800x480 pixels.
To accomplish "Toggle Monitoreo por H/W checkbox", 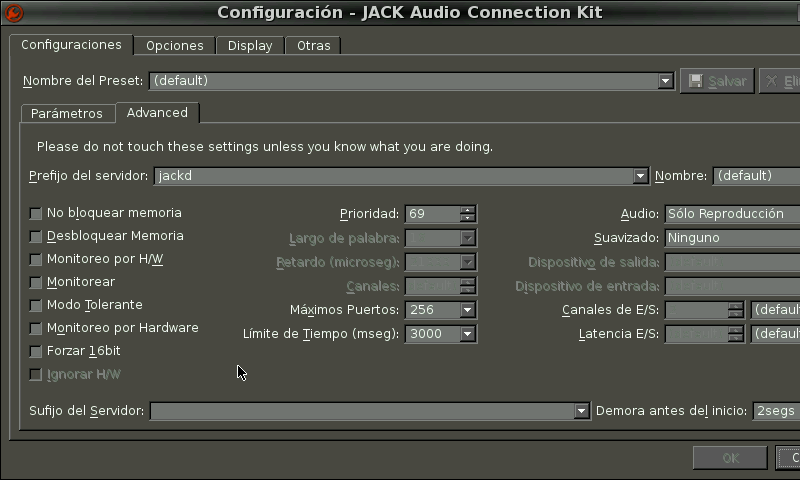I will pos(36,259).
